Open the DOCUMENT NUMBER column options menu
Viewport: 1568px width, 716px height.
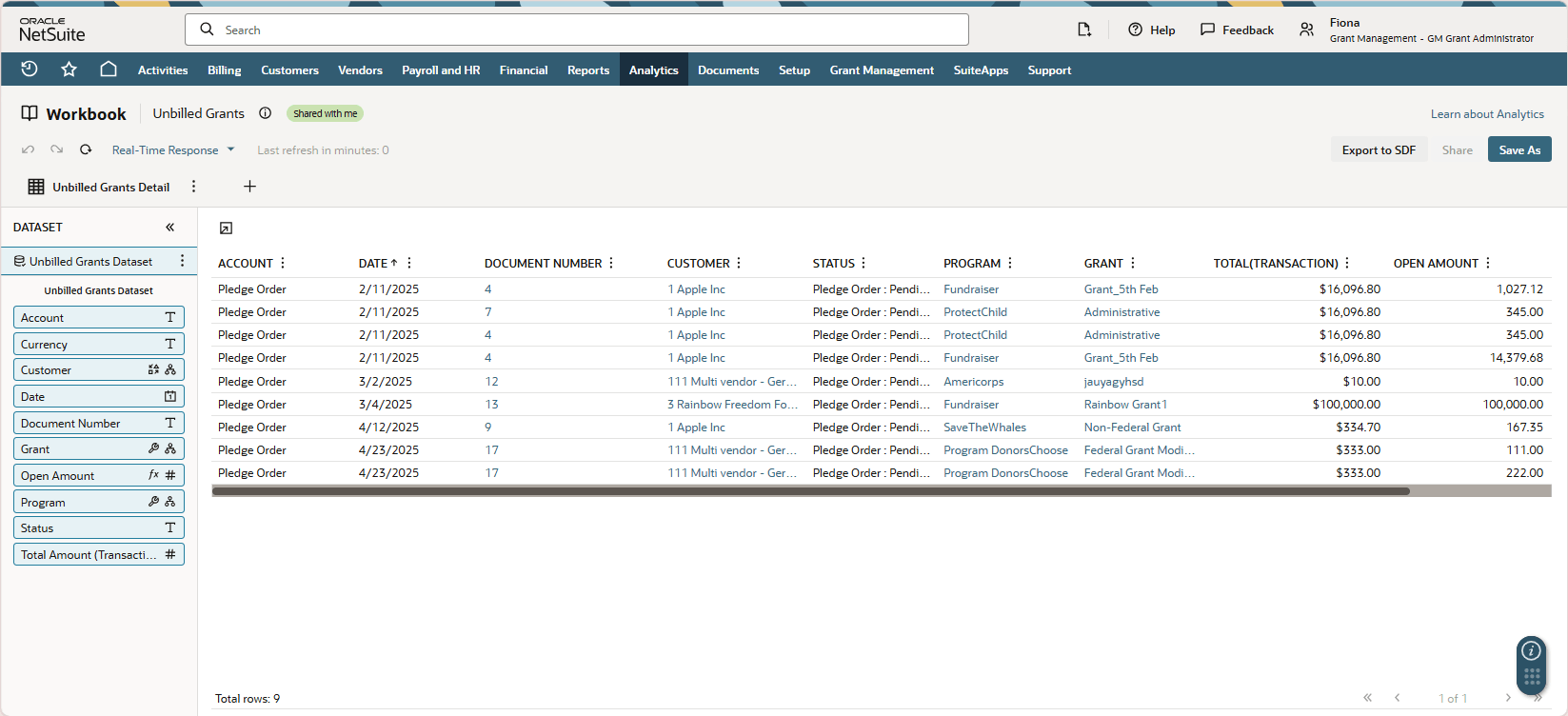pyautogui.click(x=611, y=263)
